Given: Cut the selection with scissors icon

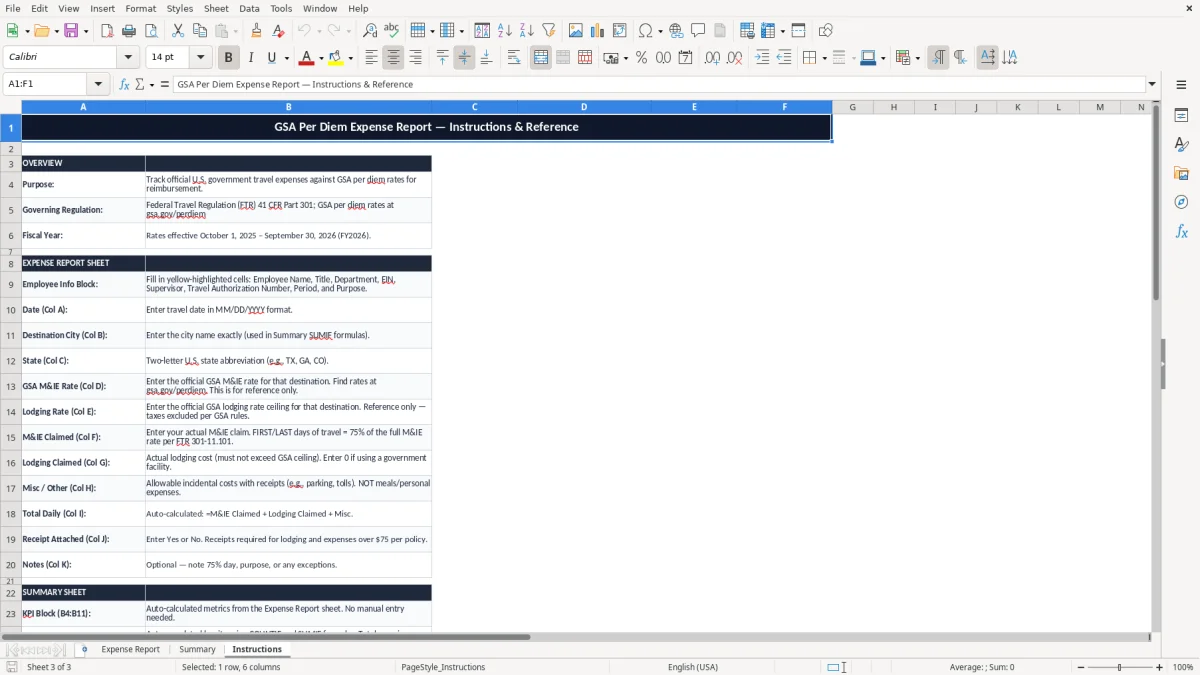Looking at the screenshot, I should [177, 31].
